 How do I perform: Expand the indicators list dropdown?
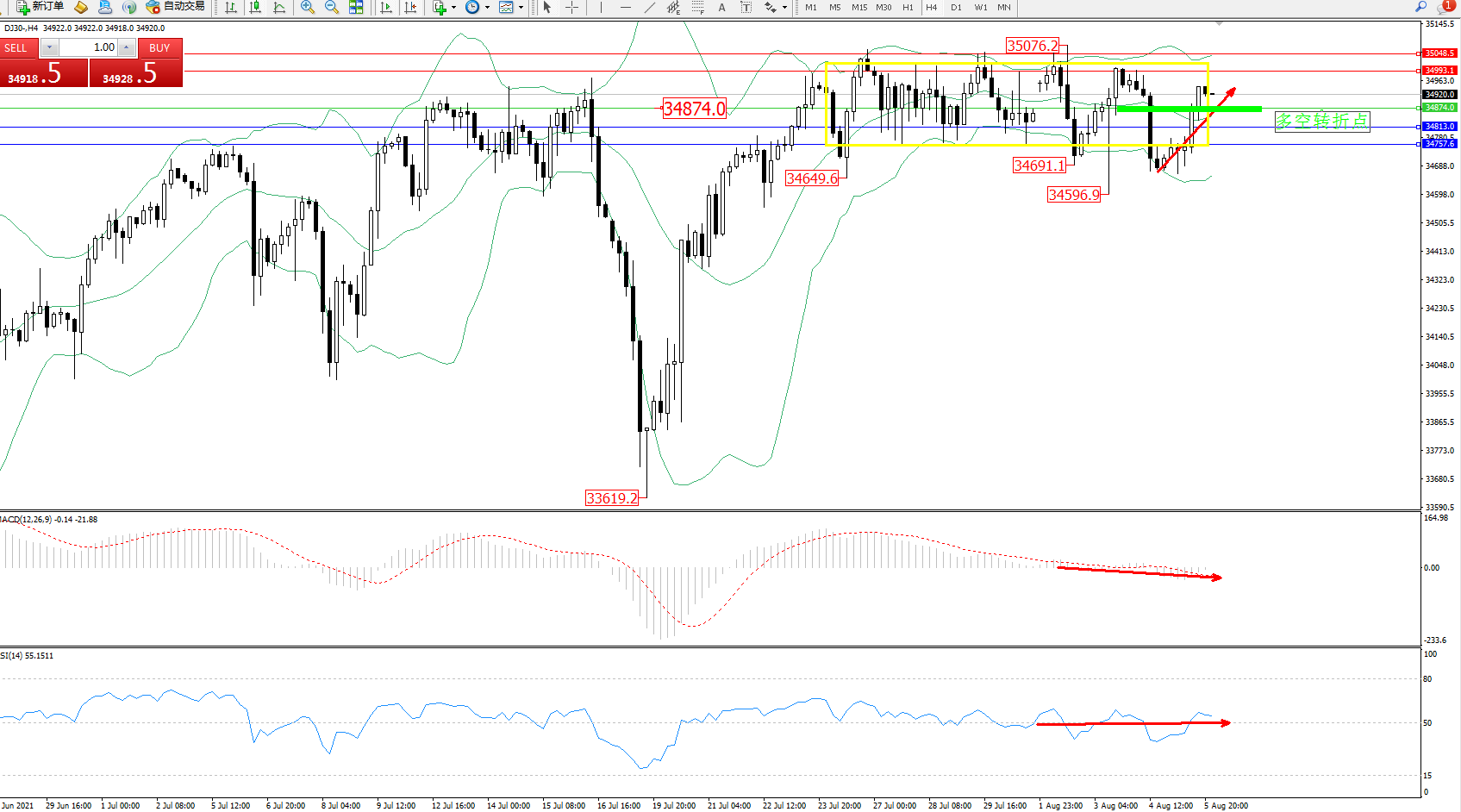(x=453, y=7)
